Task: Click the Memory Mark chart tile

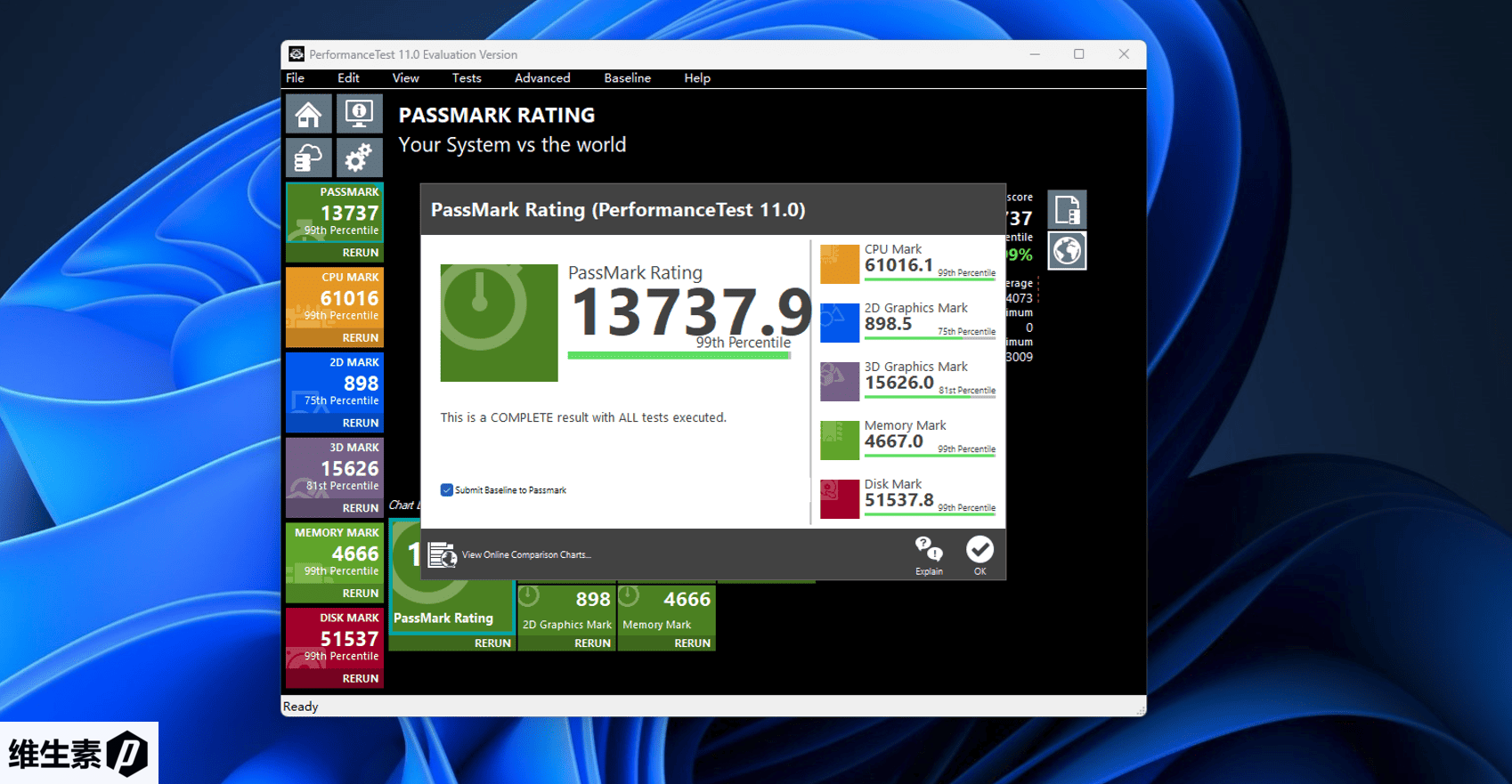Action: point(666,610)
